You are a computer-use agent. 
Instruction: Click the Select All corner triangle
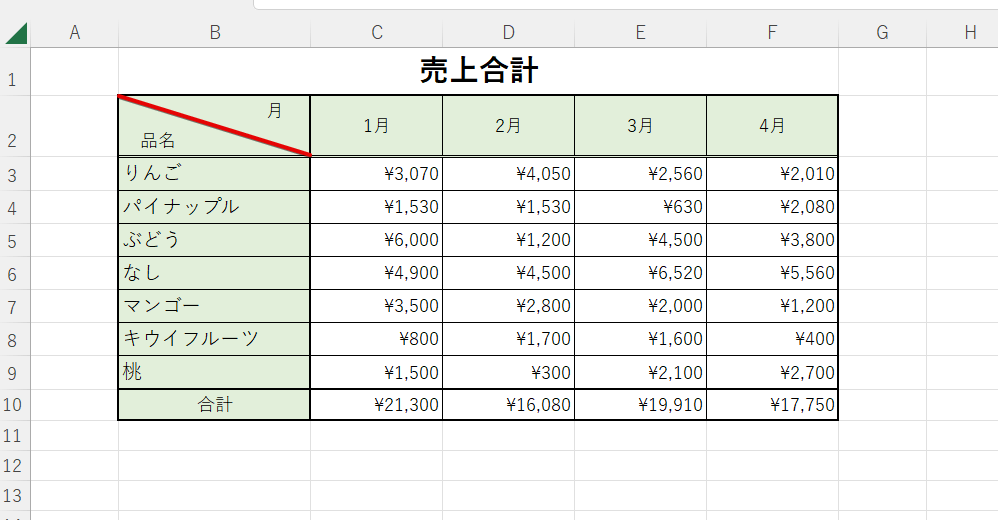16,33
